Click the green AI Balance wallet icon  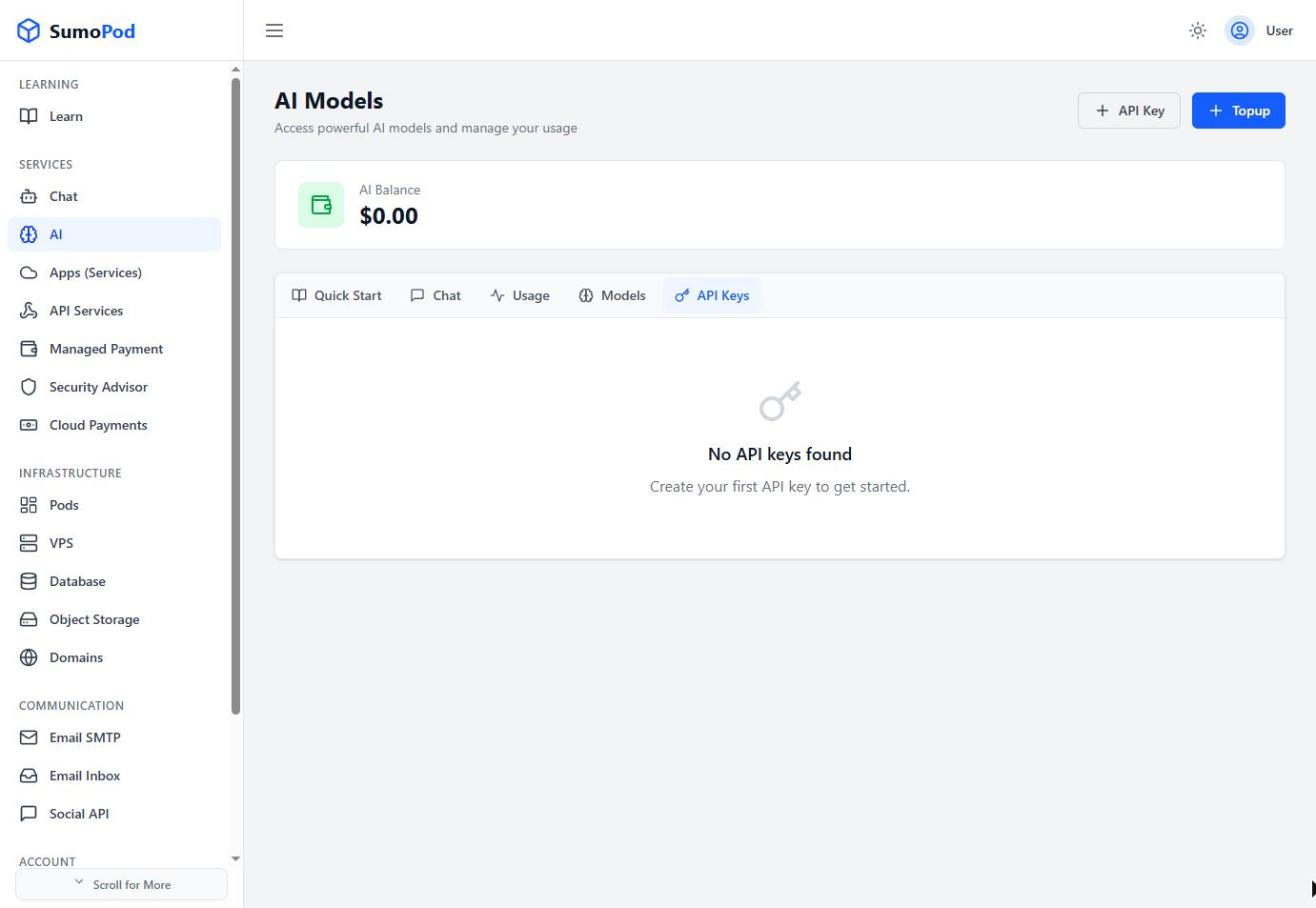(x=321, y=205)
